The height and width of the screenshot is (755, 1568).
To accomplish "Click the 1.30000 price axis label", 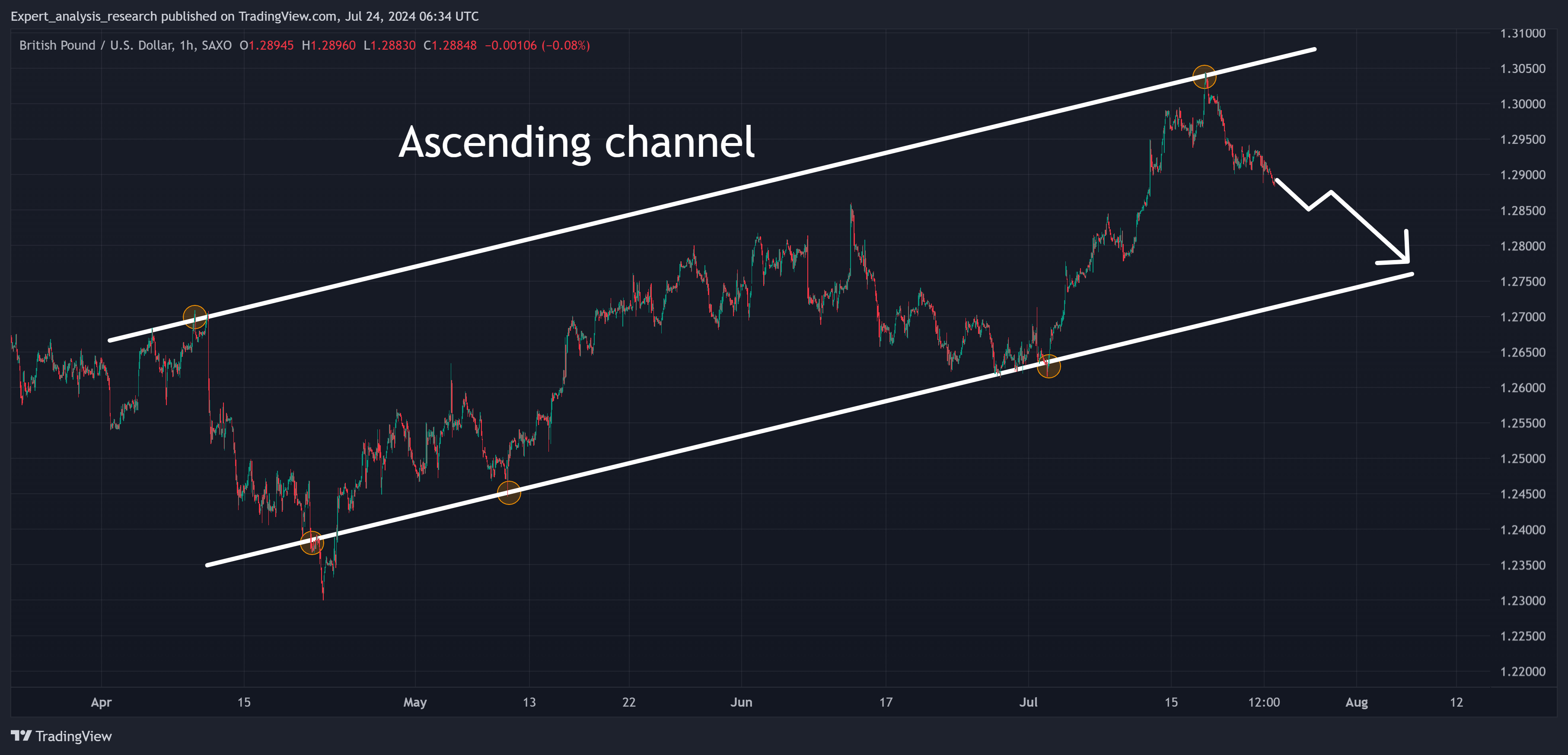I will [1522, 104].
